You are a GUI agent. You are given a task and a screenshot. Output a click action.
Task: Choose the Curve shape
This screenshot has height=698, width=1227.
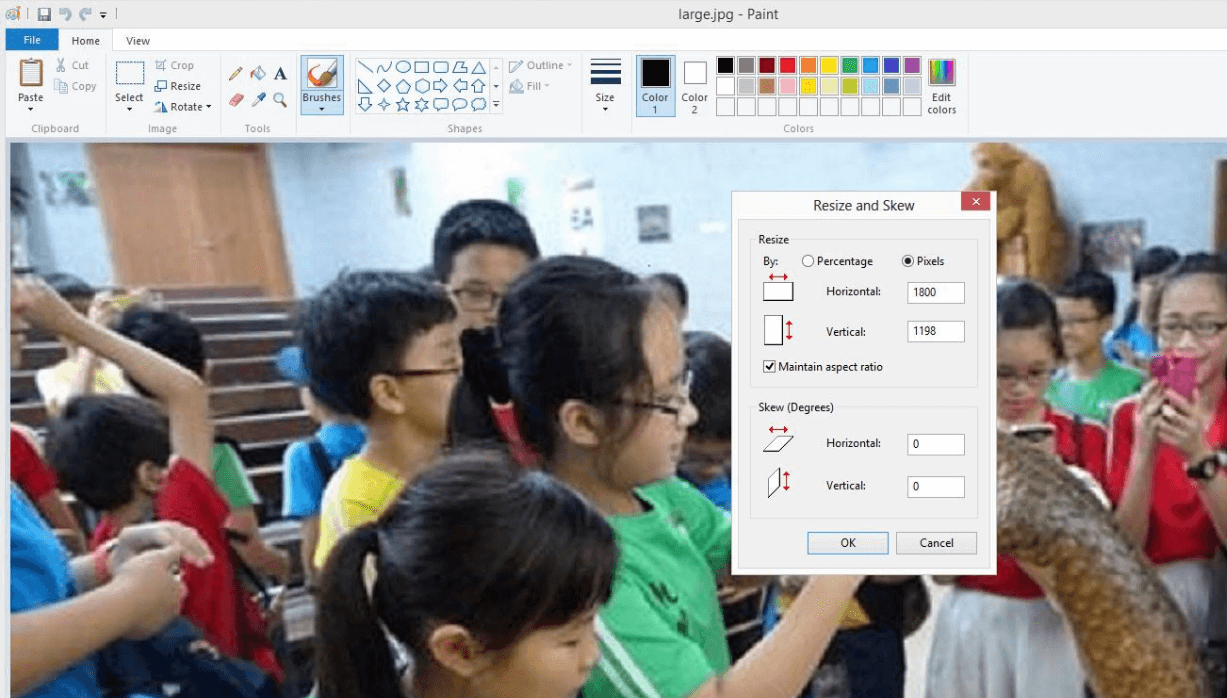coord(384,67)
